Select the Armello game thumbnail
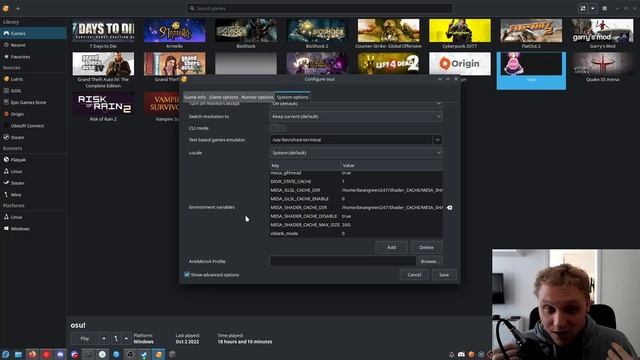The width and height of the screenshot is (640, 360). pos(175,31)
